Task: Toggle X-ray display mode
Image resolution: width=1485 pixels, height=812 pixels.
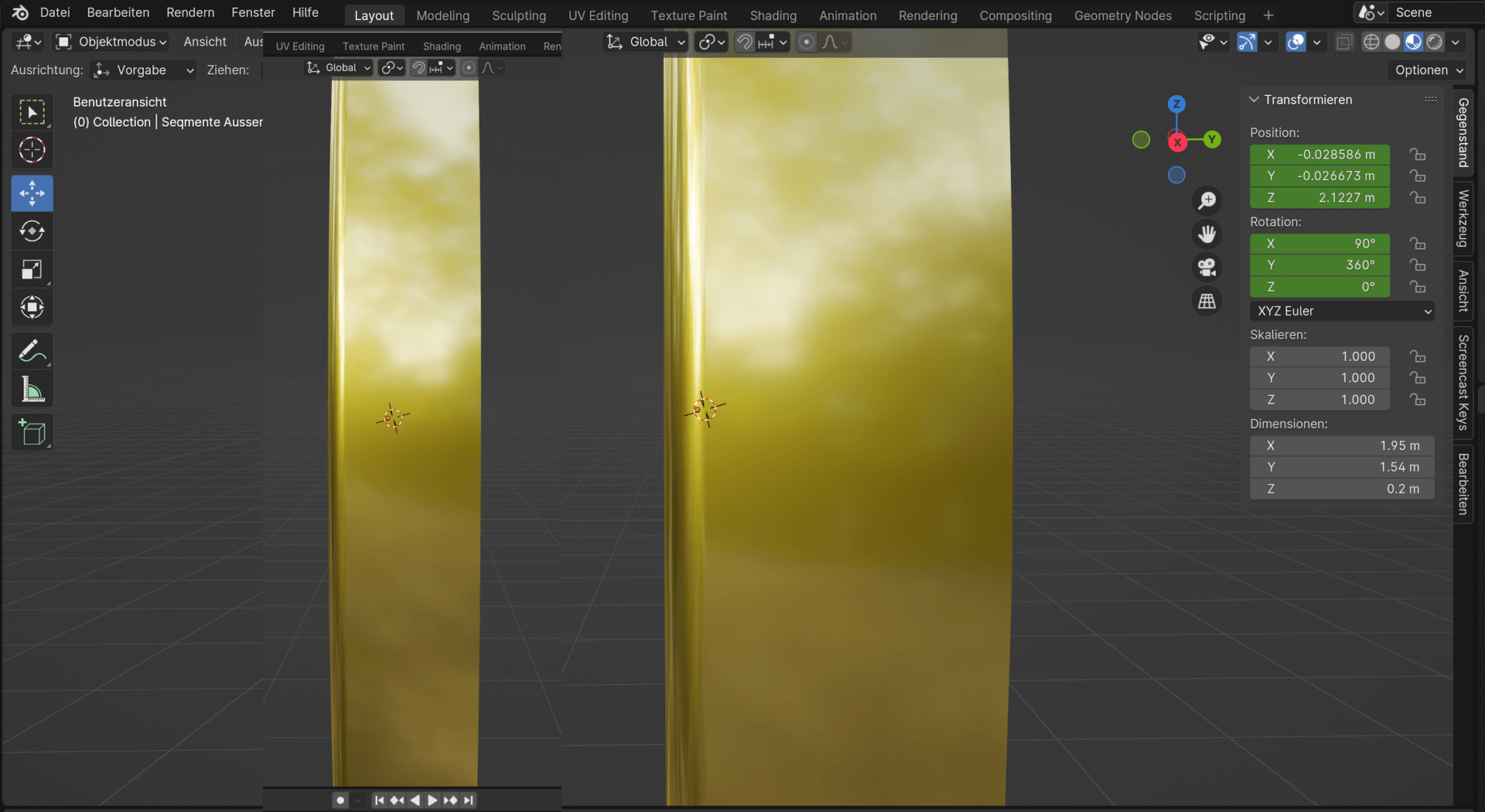Action: [x=1344, y=43]
